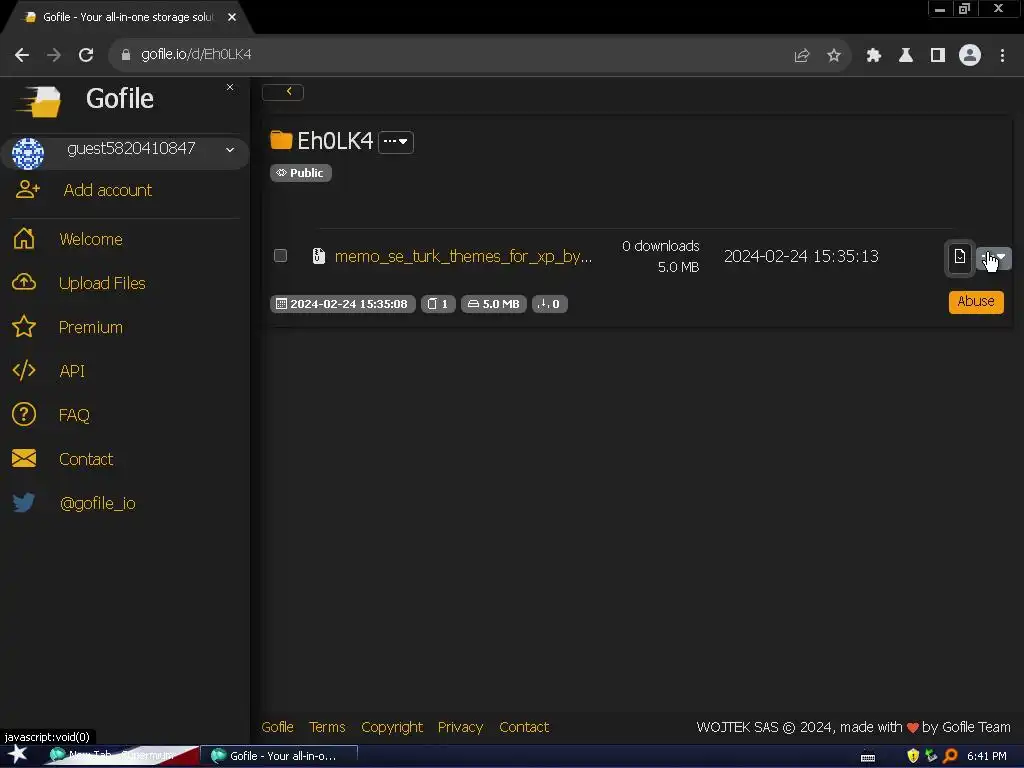Open the Chrome profile avatar
1024x768 pixels.
[x=970, y=56]
